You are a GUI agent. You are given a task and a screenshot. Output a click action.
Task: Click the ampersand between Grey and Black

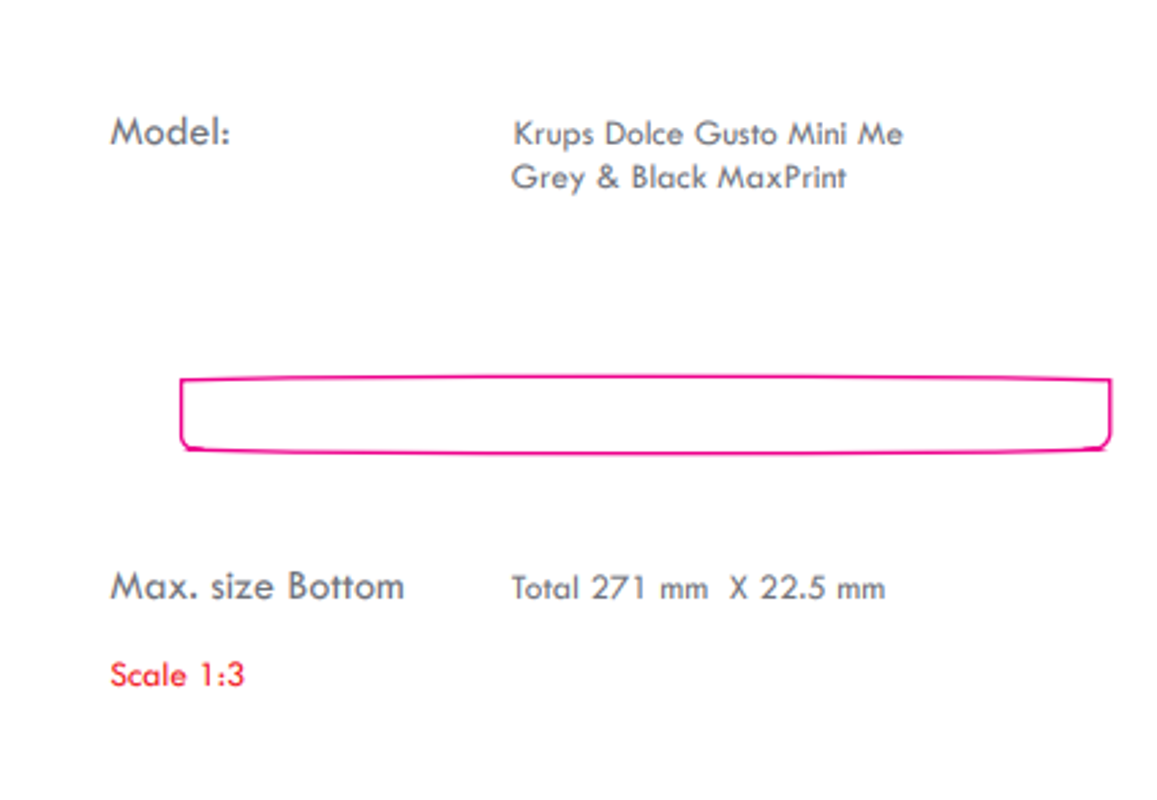click(607, 177)
